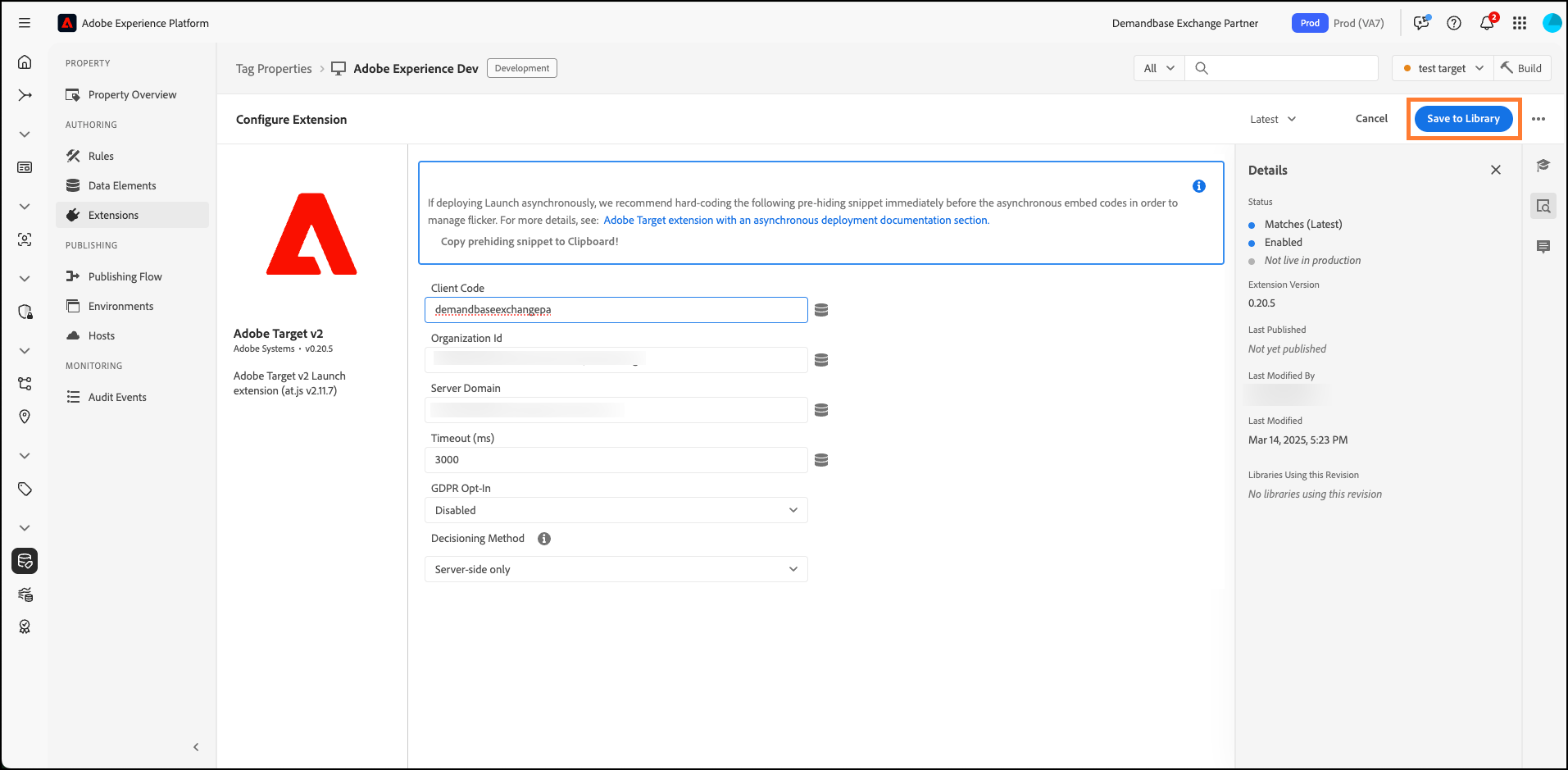Click into the Client Code field
1568x770 pixels.
pos(616,310)
